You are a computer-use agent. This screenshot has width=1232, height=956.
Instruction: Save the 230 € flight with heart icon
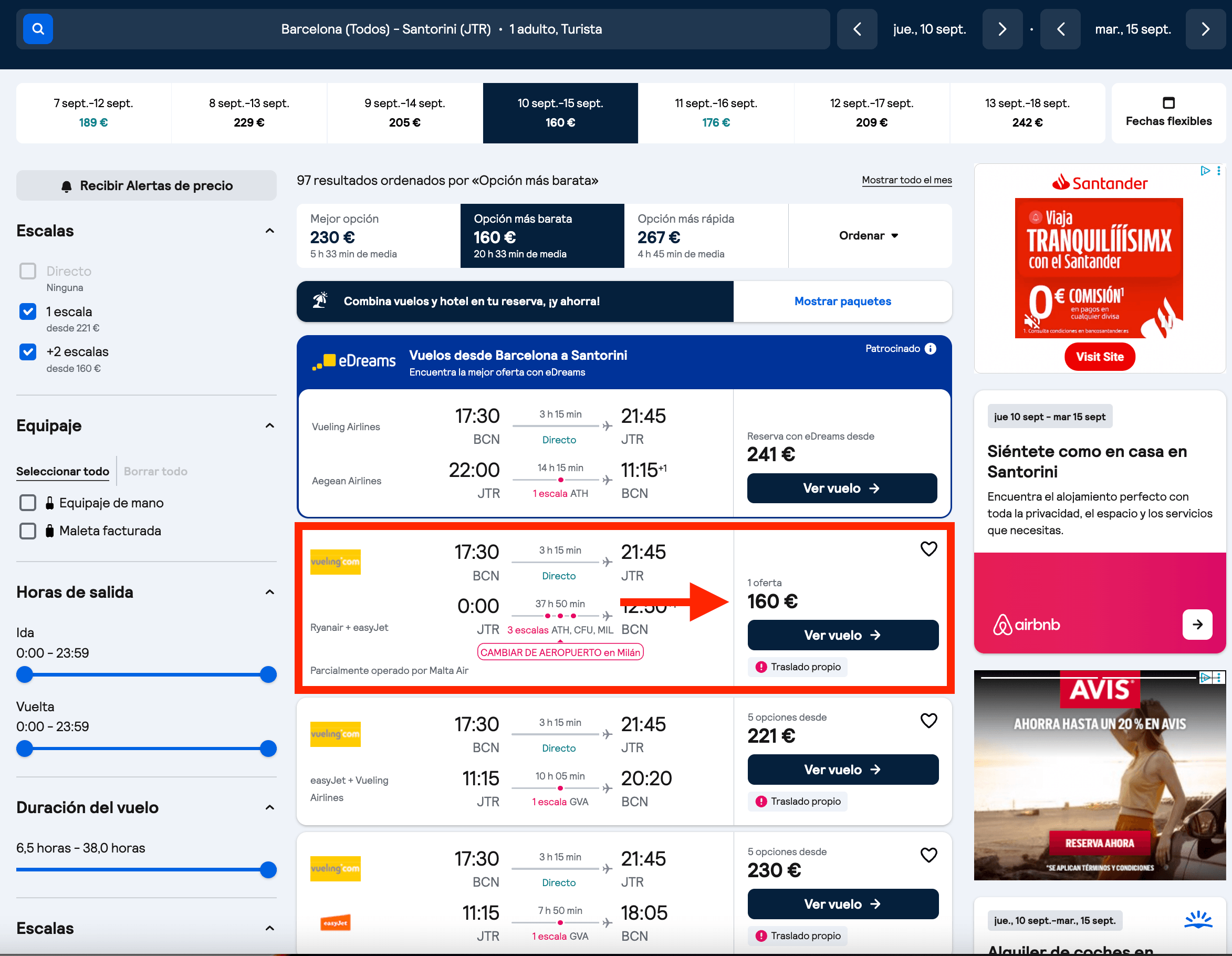coord(928,855)
